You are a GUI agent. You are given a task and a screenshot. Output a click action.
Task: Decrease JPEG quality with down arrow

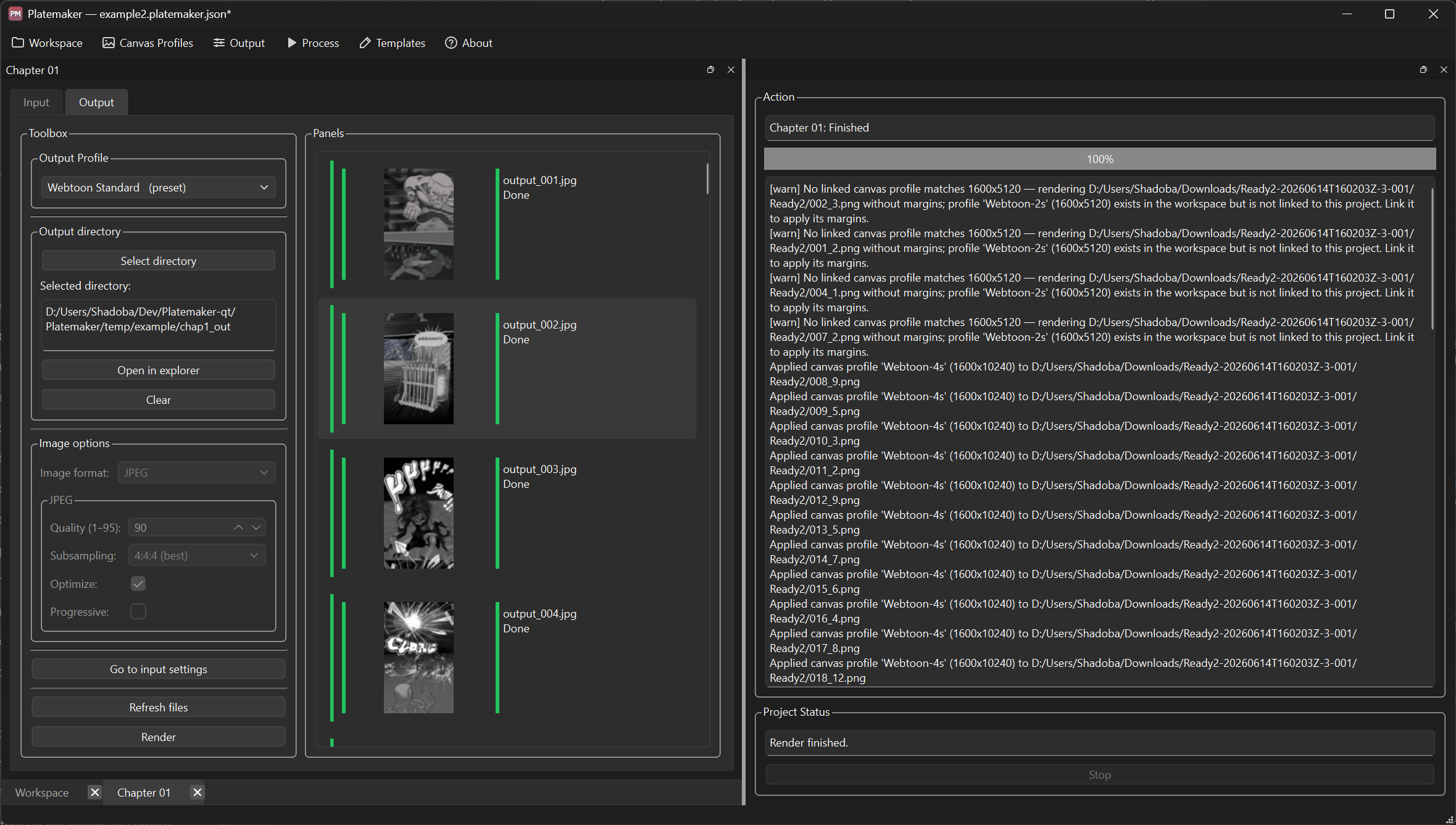click(x=256, y=527)
